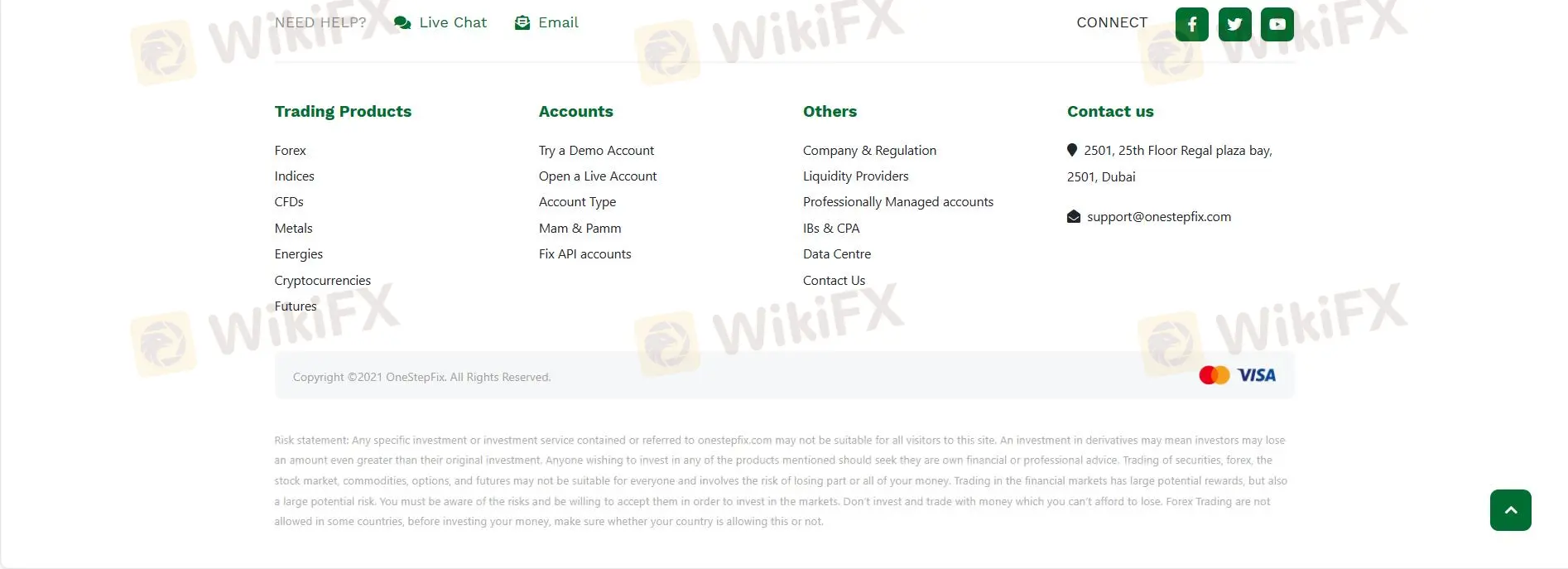Click the Email envelope icon

pos(522,23)
